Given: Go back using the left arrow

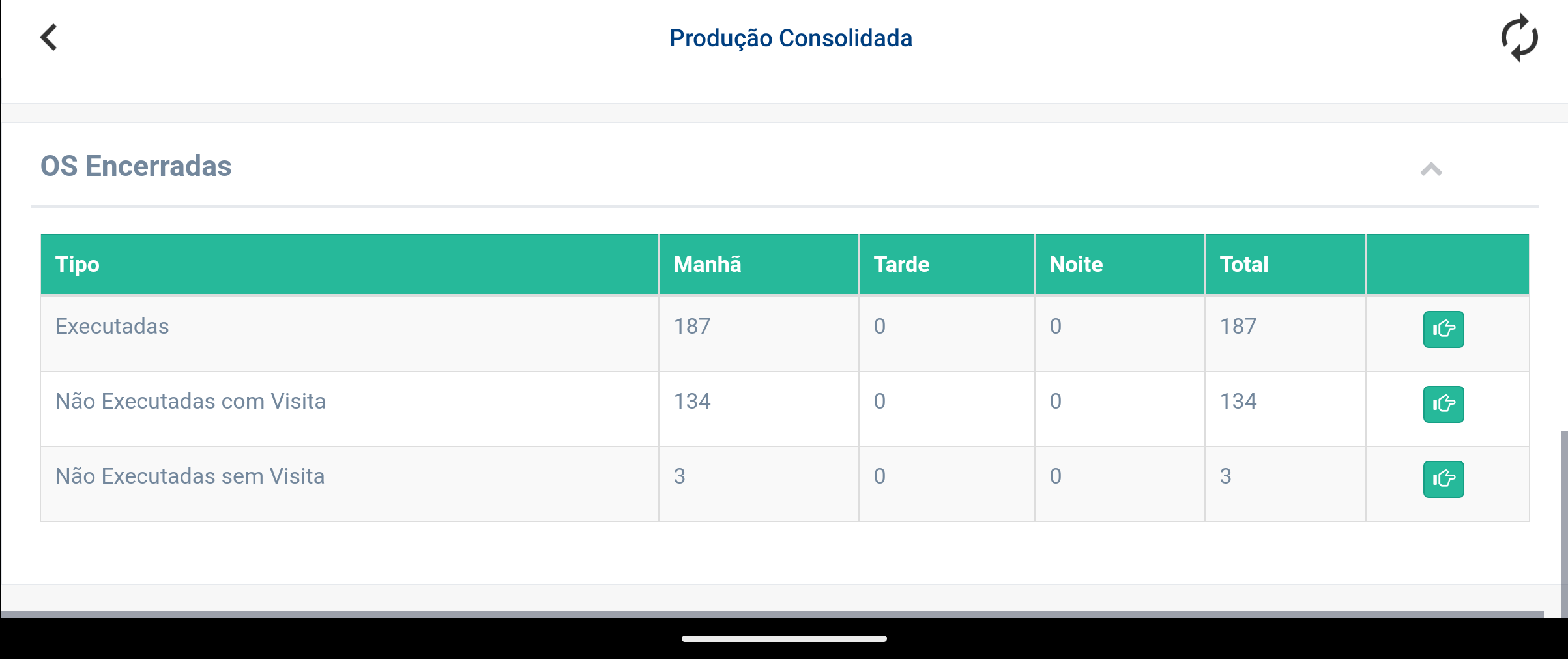Looking at the screenshot, I should pyautogui.click(x=49, y=37).
